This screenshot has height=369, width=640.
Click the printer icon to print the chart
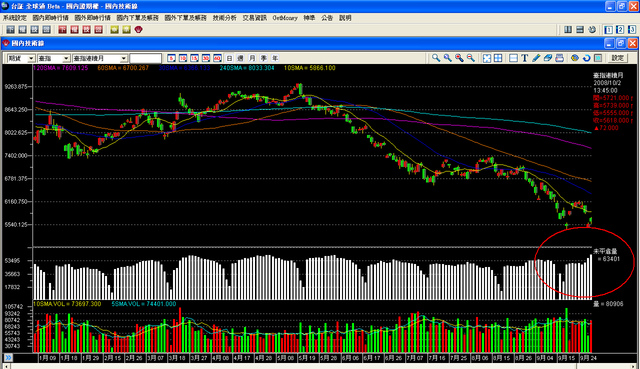click(560, 58)
